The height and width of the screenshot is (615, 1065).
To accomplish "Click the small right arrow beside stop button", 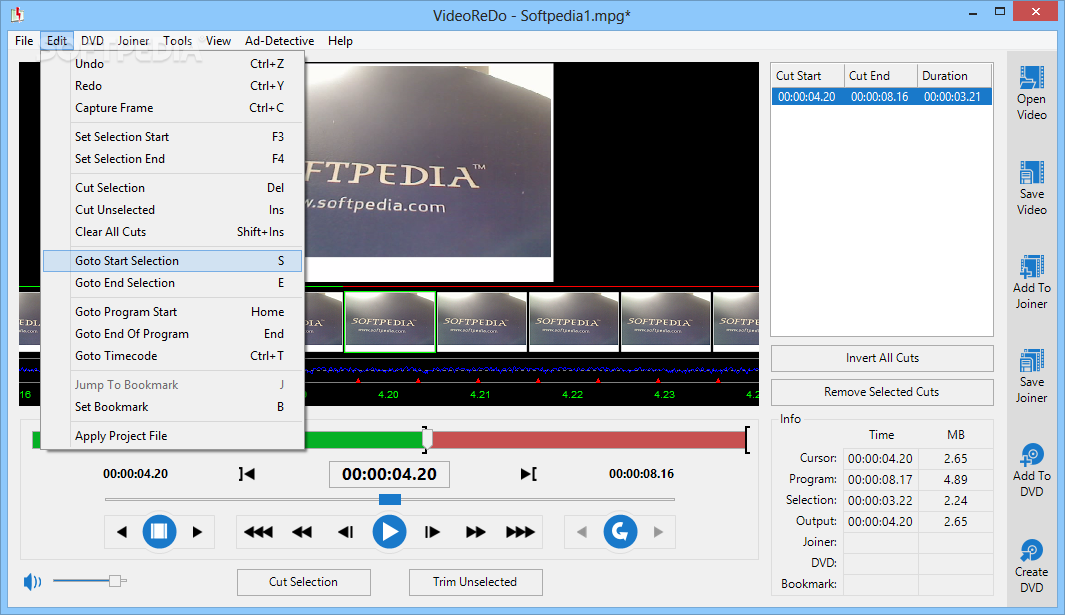I will pos(197,532).
